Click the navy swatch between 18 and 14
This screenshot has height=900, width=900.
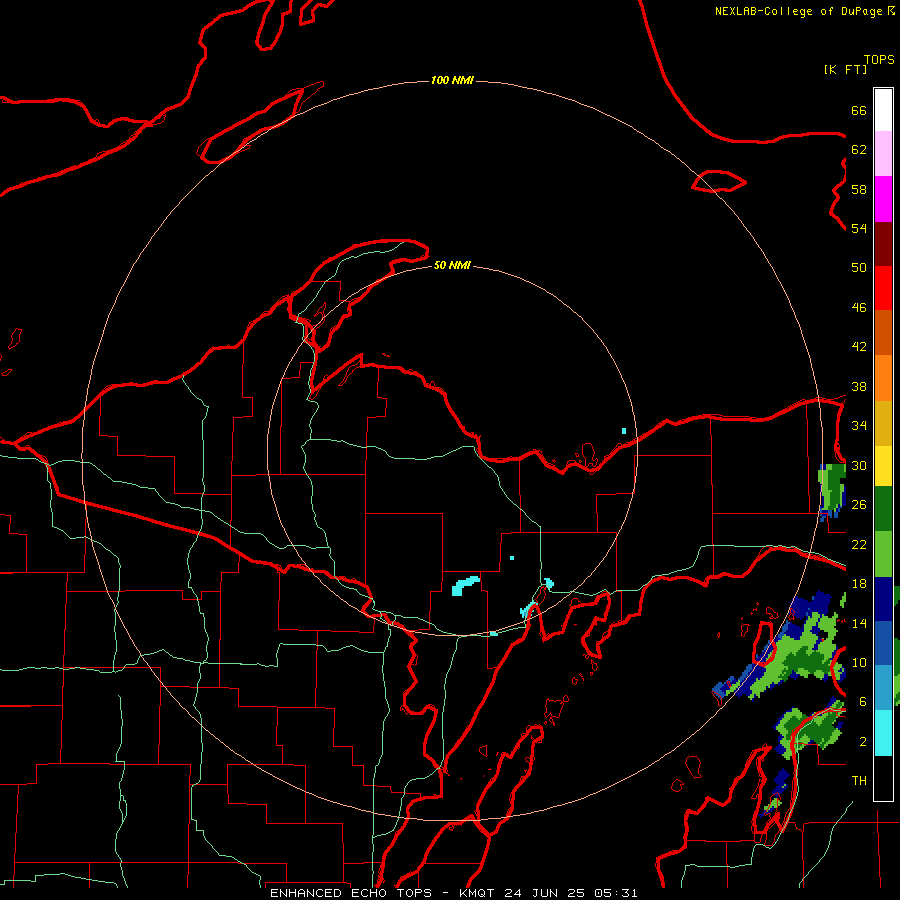(x=883, y=599)
